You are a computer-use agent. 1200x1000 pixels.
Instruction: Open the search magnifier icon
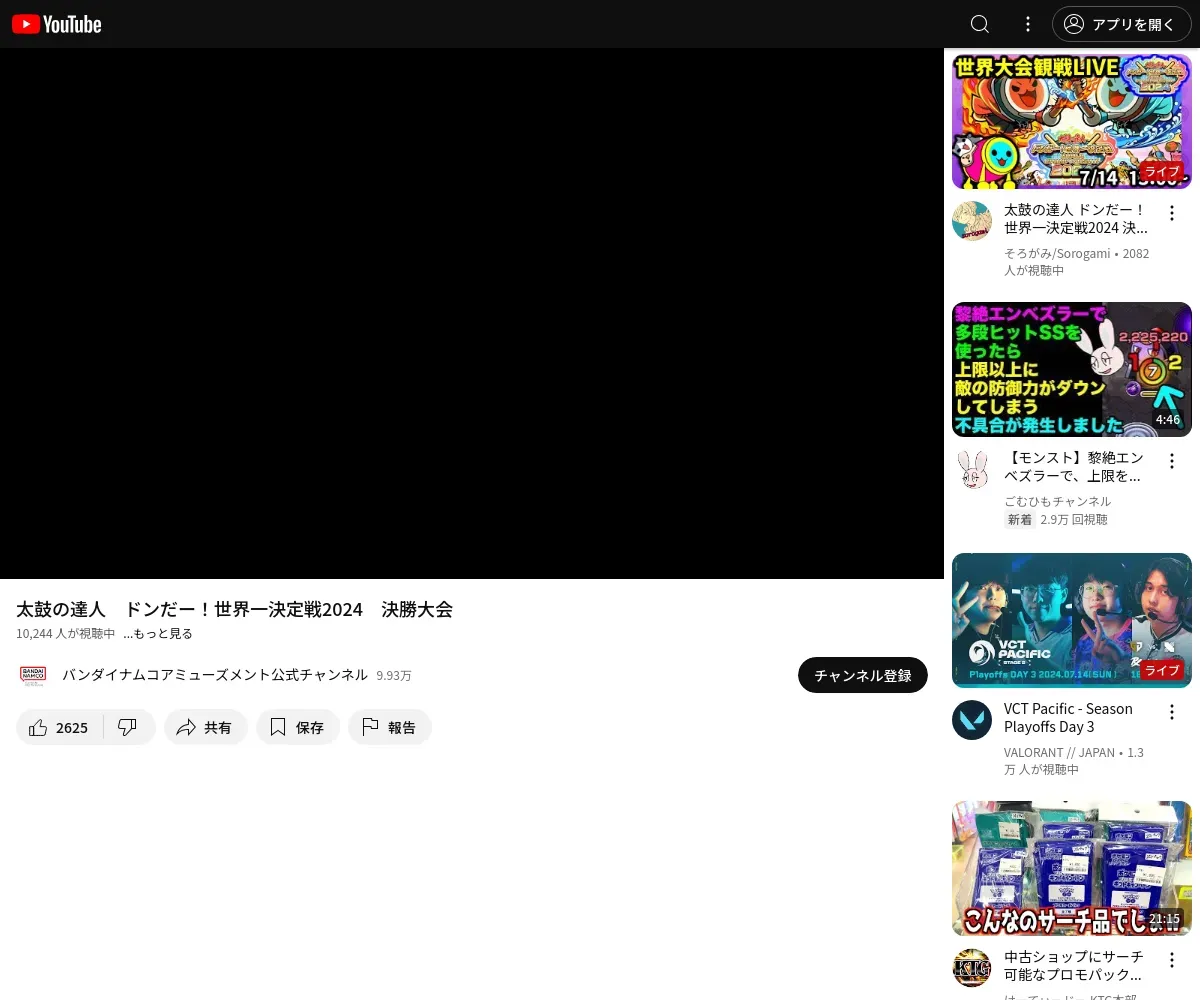(980, 24)
